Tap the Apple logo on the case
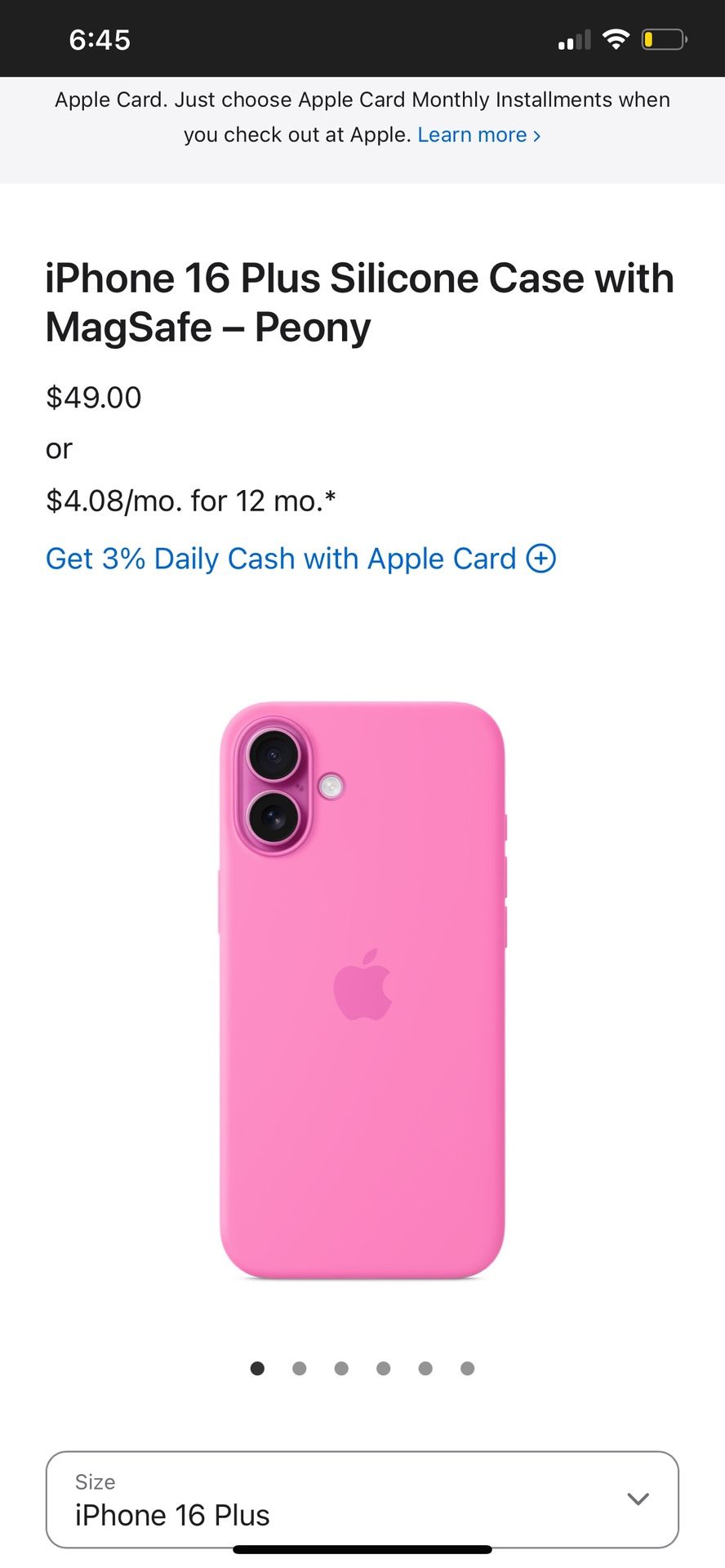Image resolution: width=725 pixels, height=1568 pixels. (362, 984)
